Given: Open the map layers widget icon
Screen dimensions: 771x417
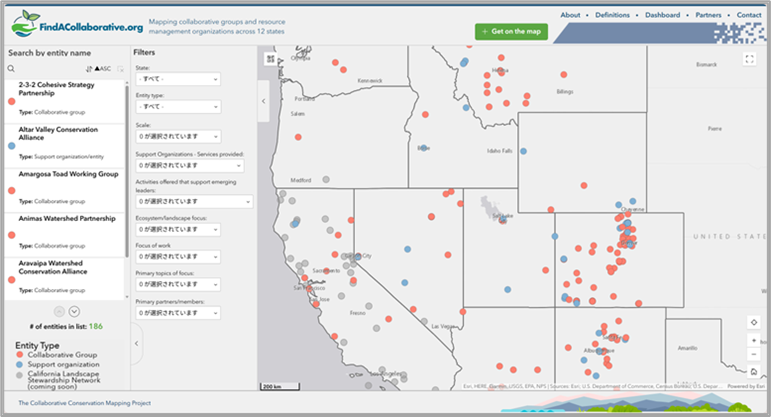Looking at the screenshot, I should pyautogui.click(x=271, y=60).
